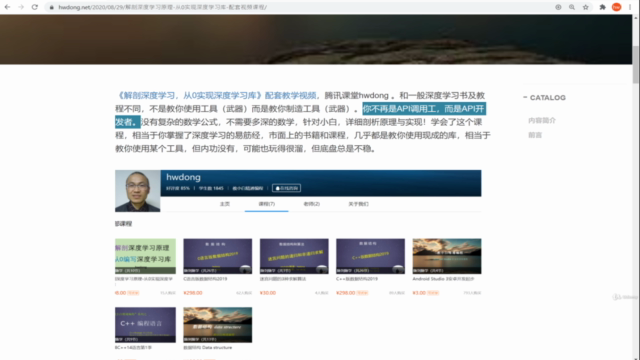
Task: Open the orange profile avatar
Action: (x=616, y=7)
